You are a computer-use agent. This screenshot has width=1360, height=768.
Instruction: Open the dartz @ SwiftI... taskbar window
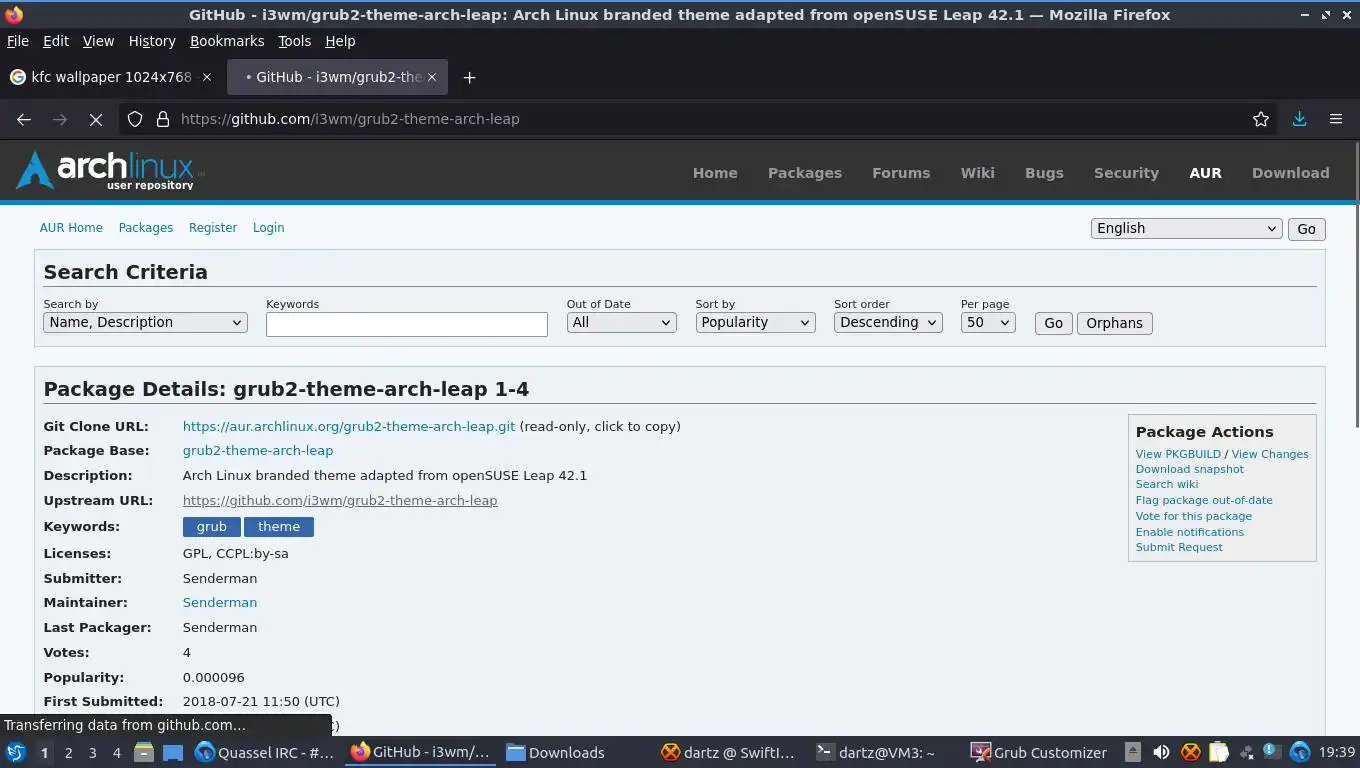point(729,753)
